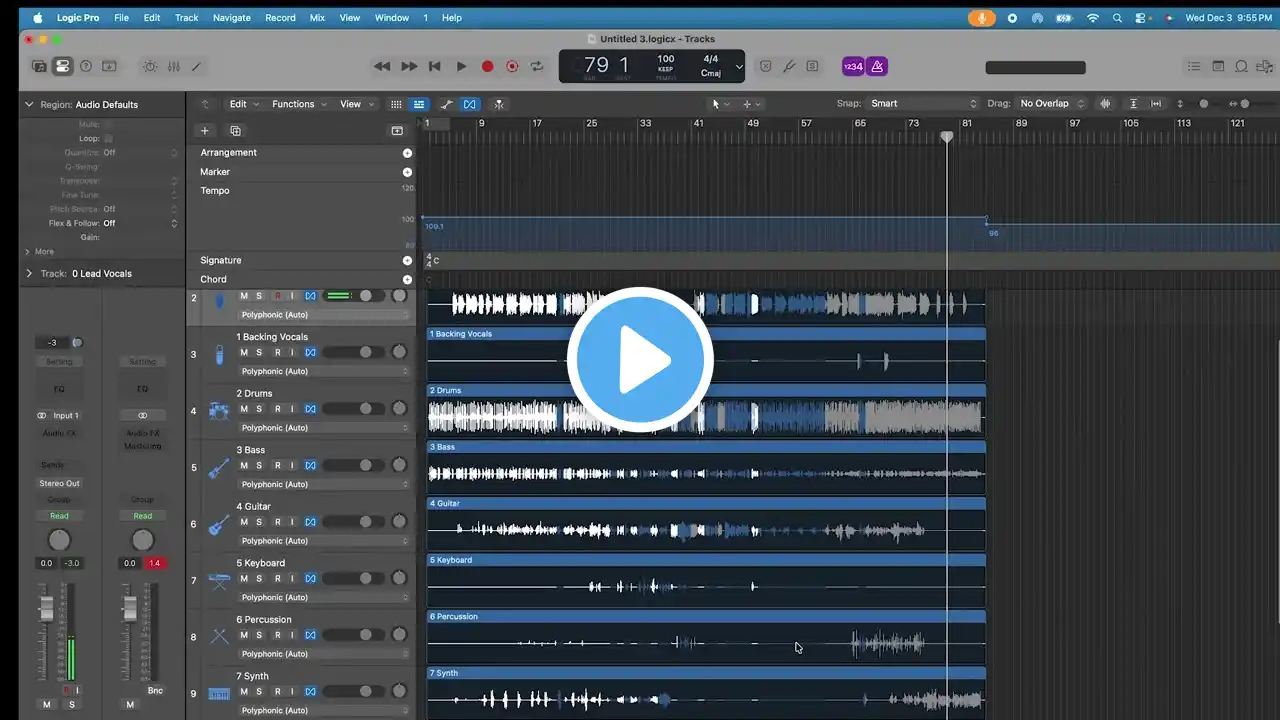Viewport: 1280px width, 720px height.
Task: Toggle the Automation curve icon
Action: pyautogui.click(x=446, y=104)
